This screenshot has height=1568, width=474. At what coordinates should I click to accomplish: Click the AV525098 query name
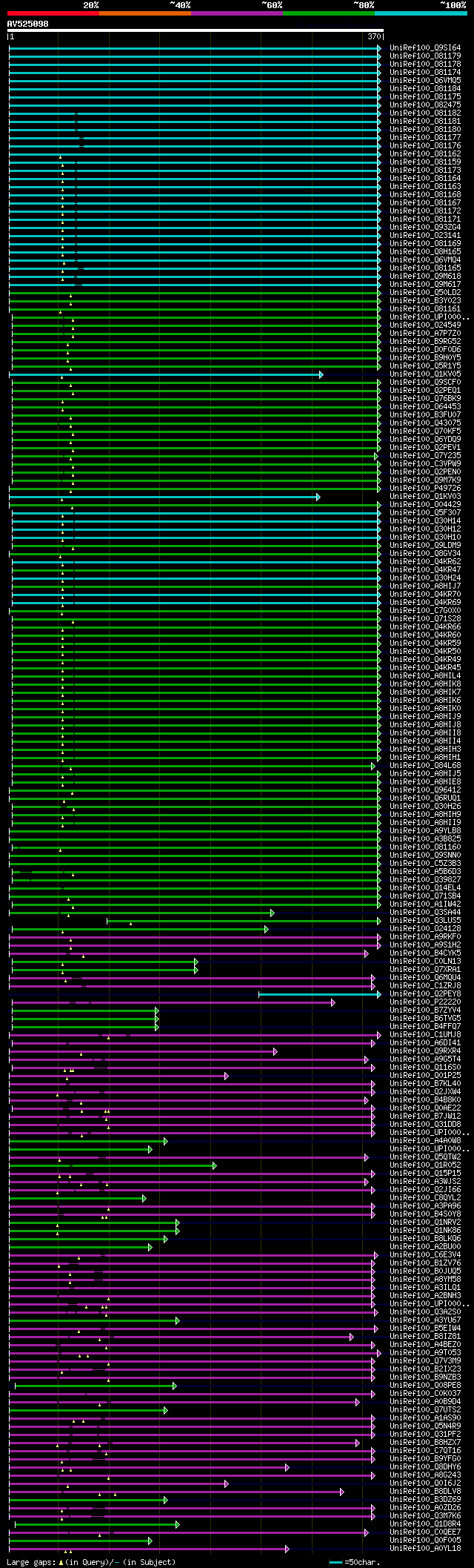(28, 24)
